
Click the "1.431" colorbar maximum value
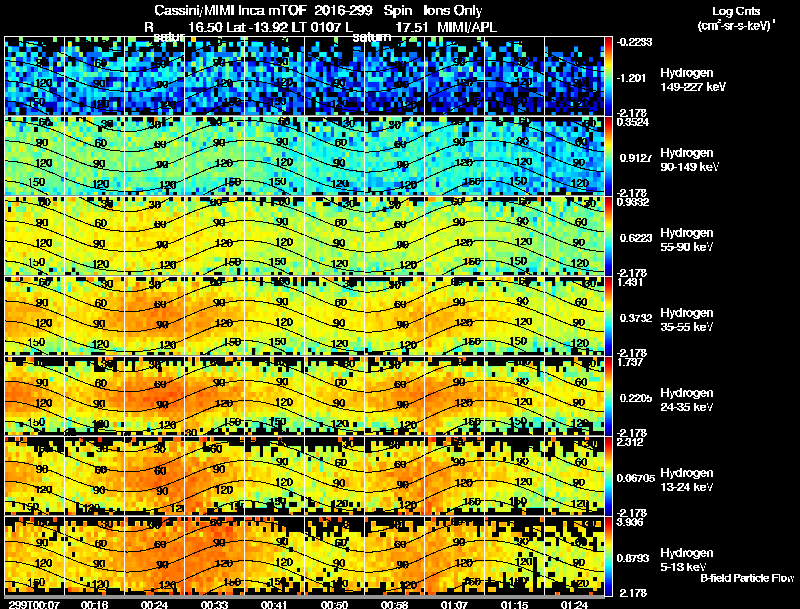pyautogui.click(x=631, y=282)
